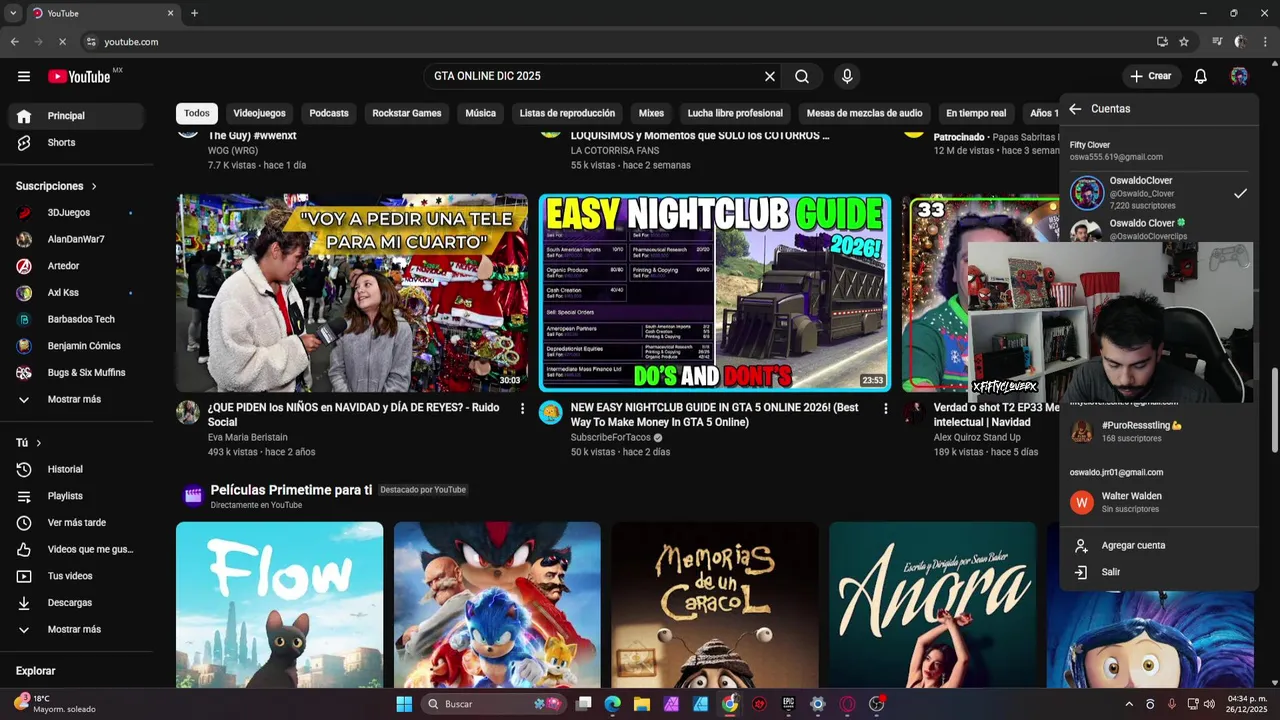Select the Rockstar Games filter chip
This screenshot has height=720, width=1280.
pyautogui.click(x=407, y=113)
